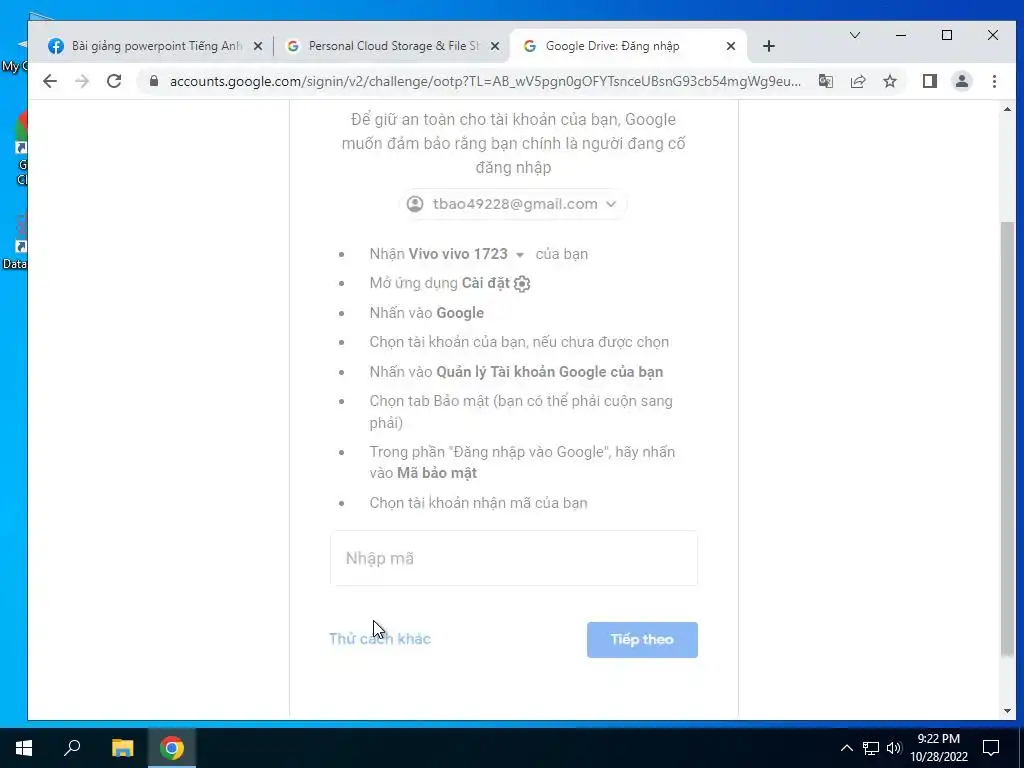Click the forward navigation arrow
1024x768 pixels.
[x=82, y=81]
